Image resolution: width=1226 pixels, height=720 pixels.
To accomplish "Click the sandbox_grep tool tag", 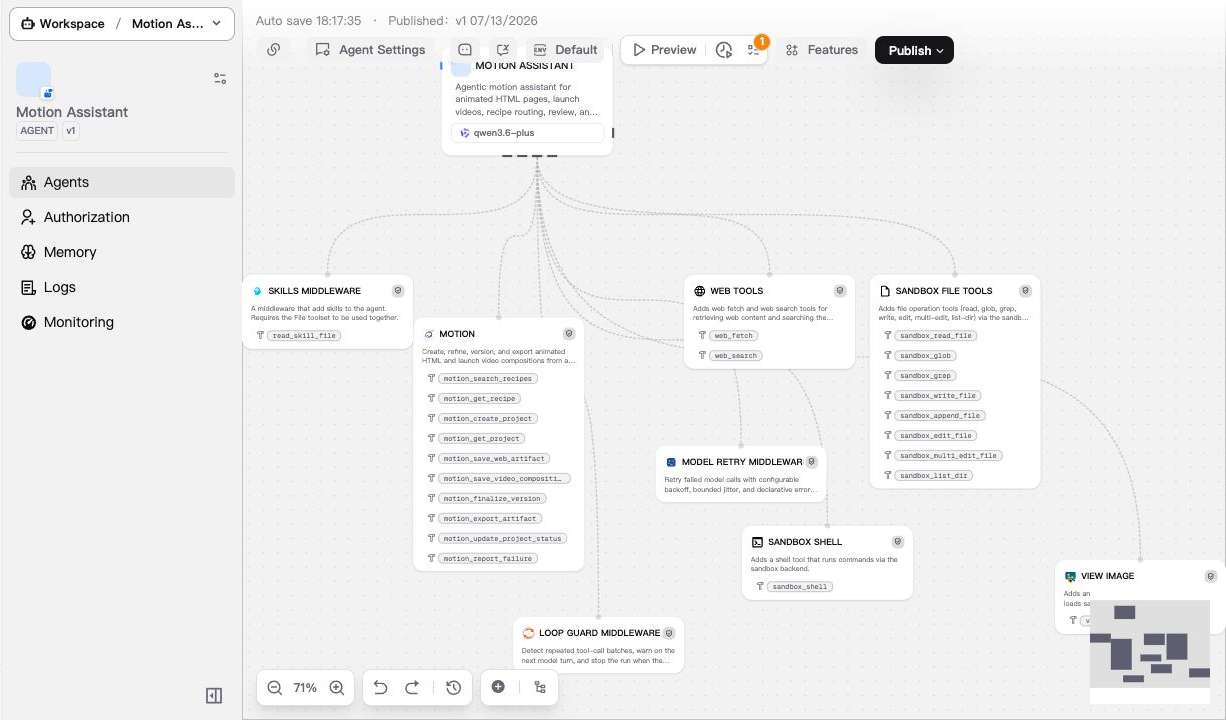I will coord(926,376).
